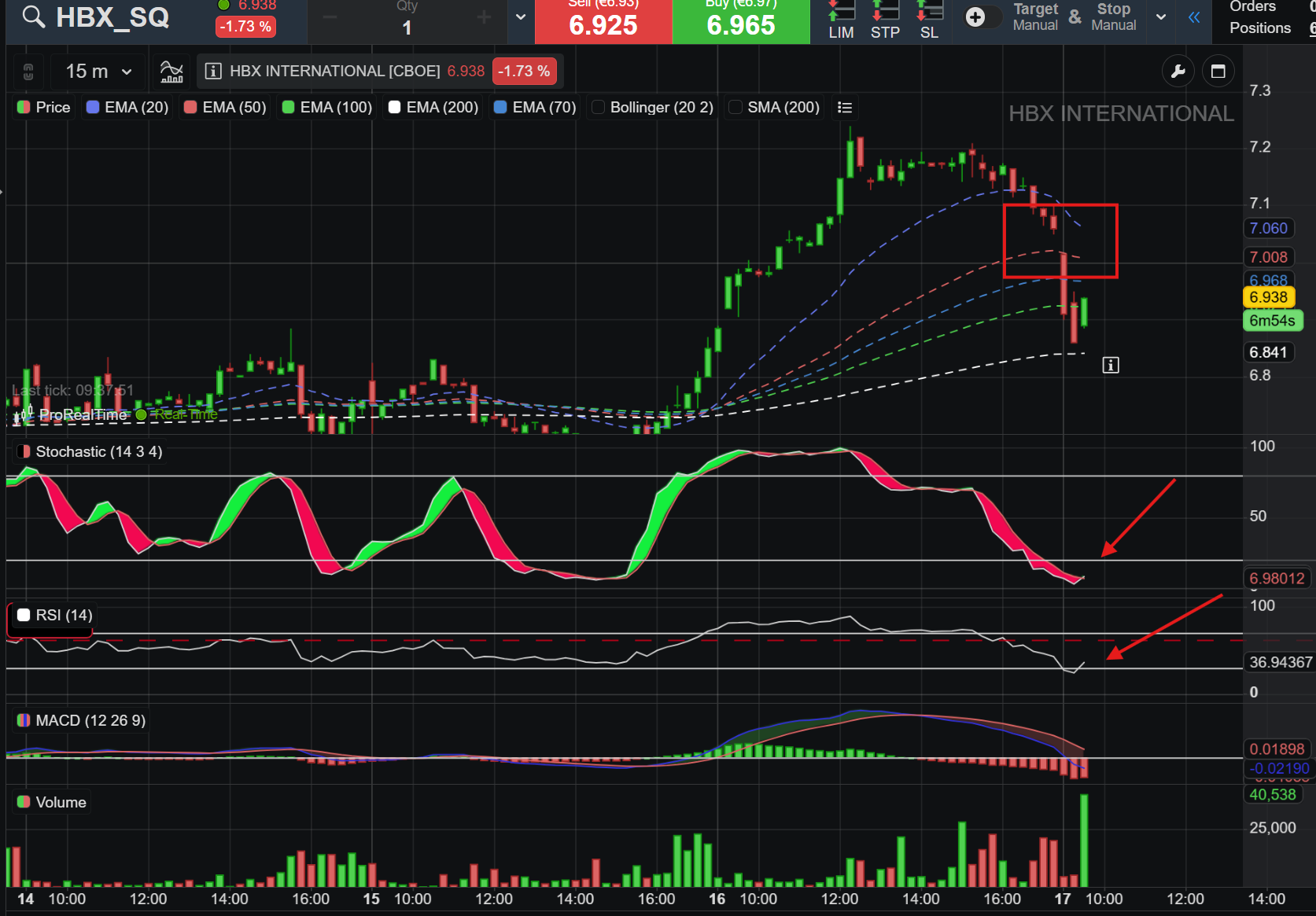Screen dimensions: 1316x916
Task: Decrease quantity with minus button
Action: pos(330,17)
